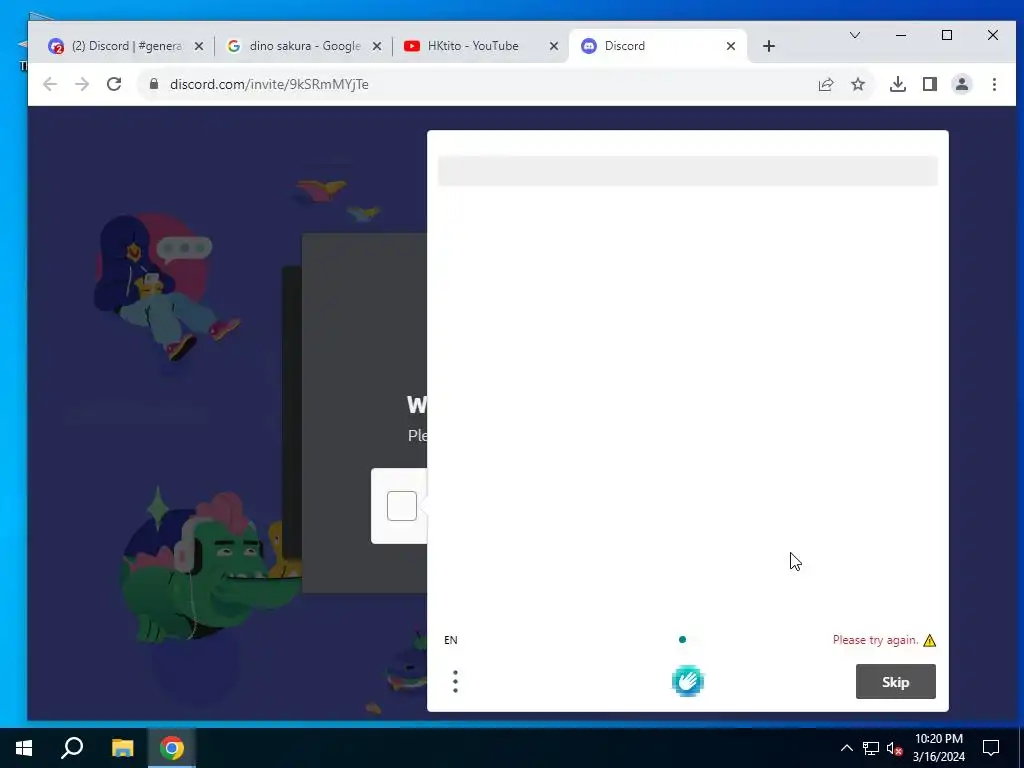Select the Discord invite tab
Viewport: 1024px width, 768px height.
tap(656, 46)
